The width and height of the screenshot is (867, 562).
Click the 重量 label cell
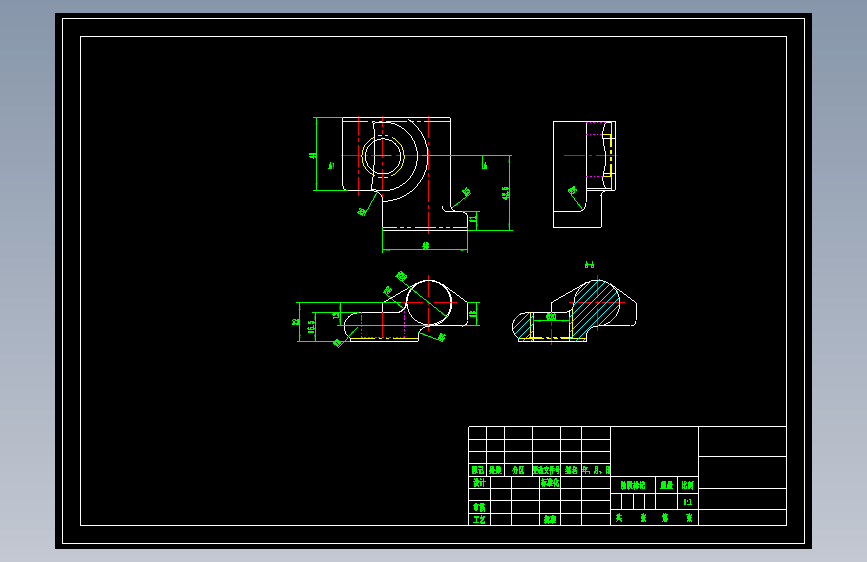[x=666, y=485]
